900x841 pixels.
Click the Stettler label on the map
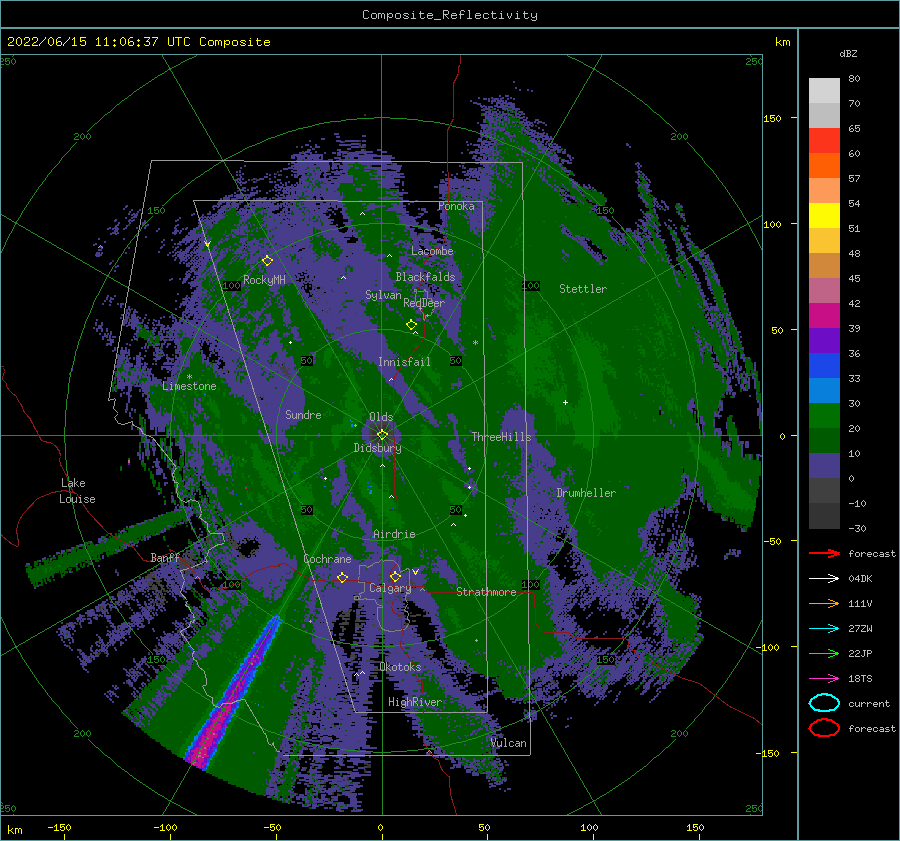pyautogui.click(x=583, y=289)
